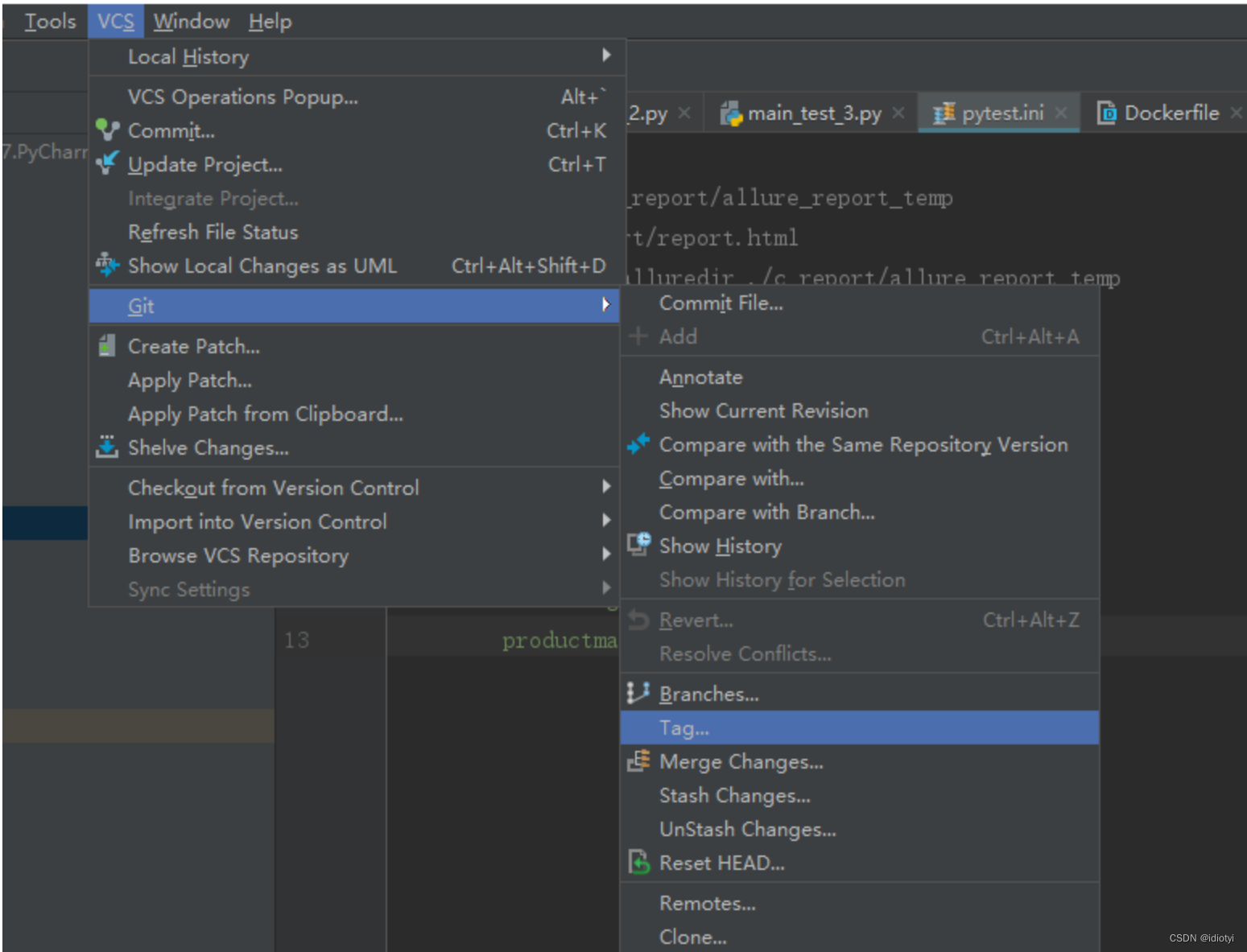Screen dimensions: 1247x952
Task: Open the VCS menu in the menu bar
Action: (x=116, y=22)
